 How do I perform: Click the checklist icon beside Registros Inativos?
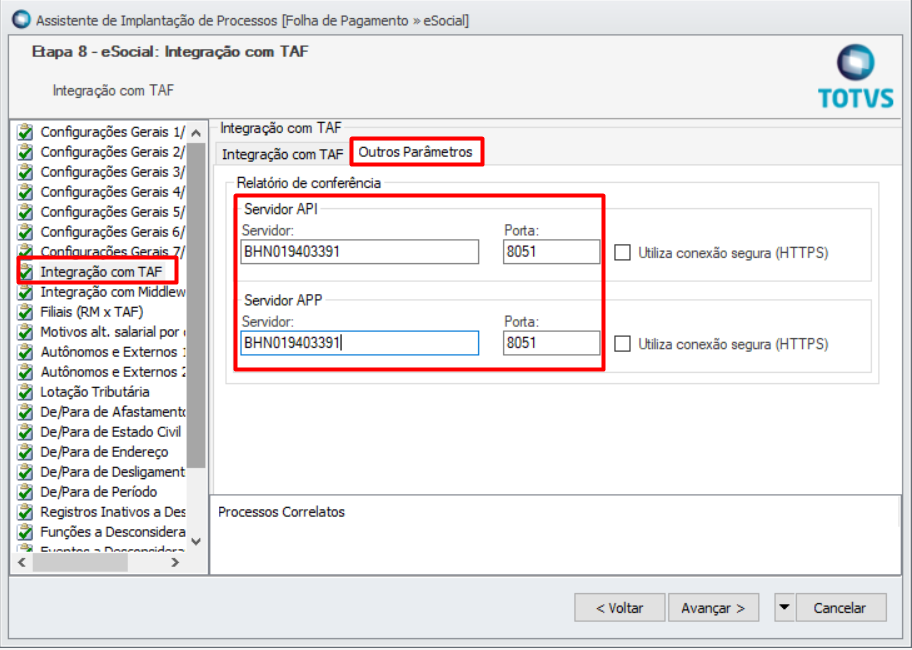click(25, 512)
